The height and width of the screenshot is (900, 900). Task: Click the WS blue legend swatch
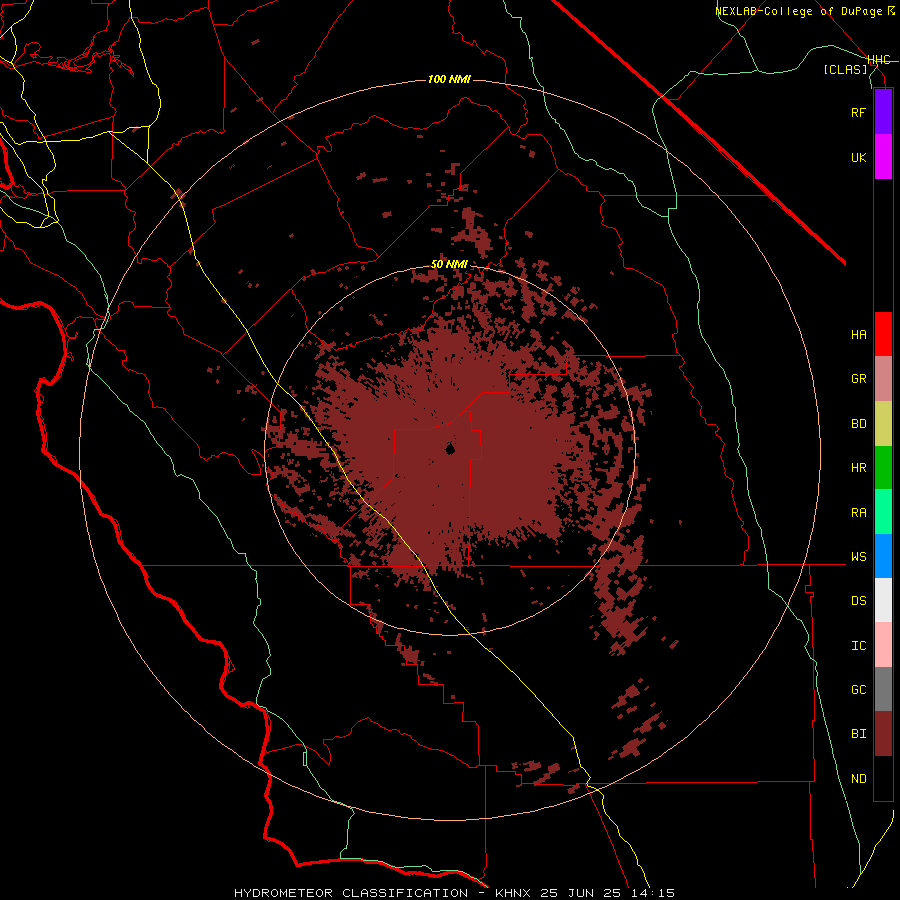click(883, 556)
